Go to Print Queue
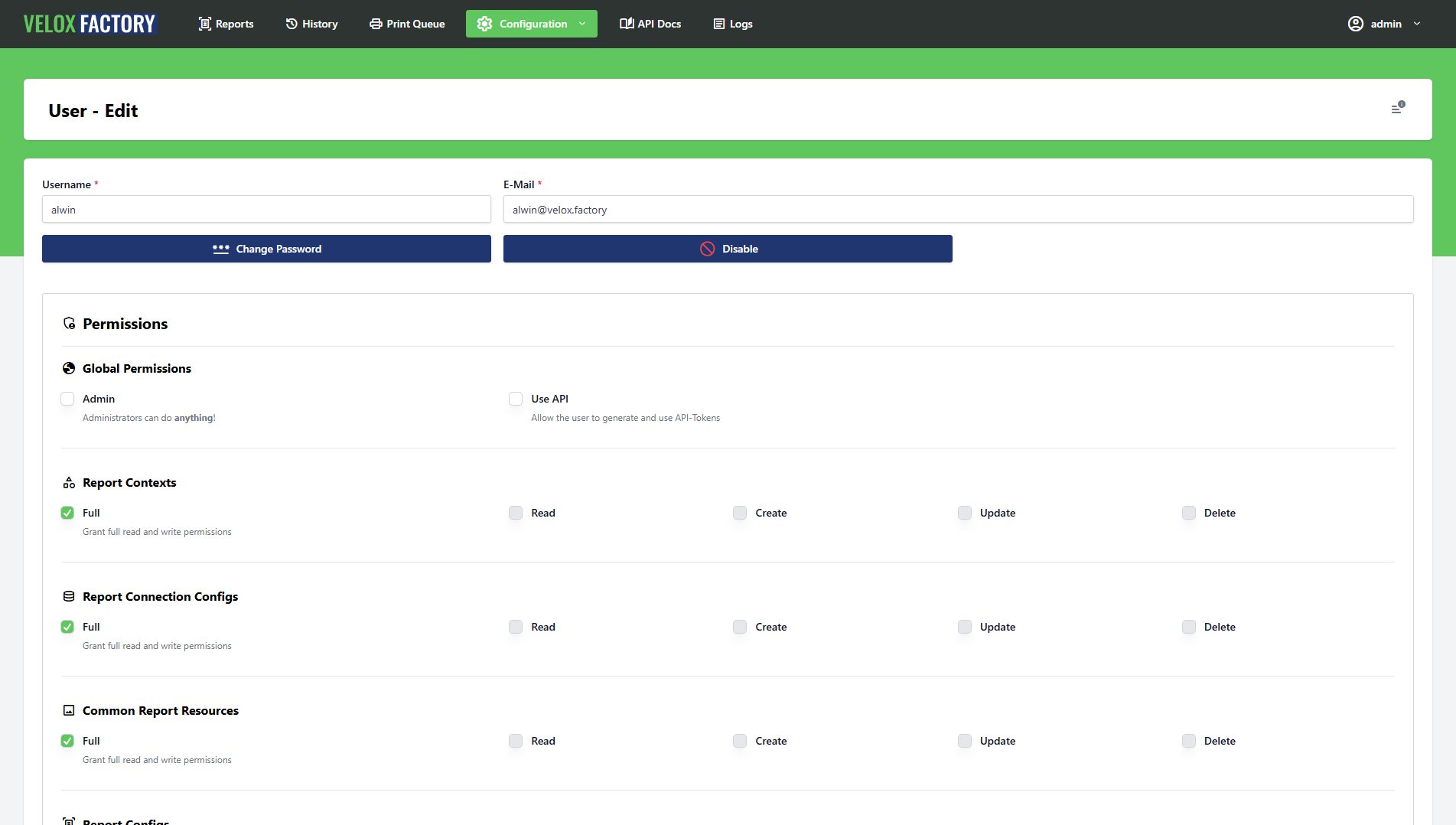The image size is (1456, 825). (x=407, y=24)
